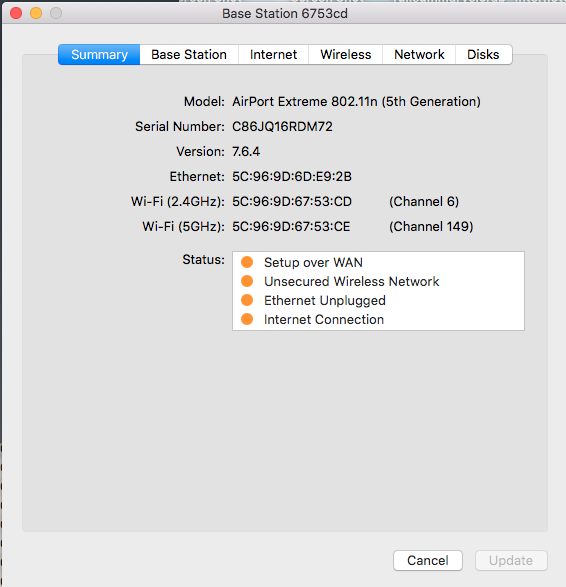Image resolution: width=566 pixels, height=587 pixels.
Task: Click the Version: field label
Action: (x=201, y=152)
